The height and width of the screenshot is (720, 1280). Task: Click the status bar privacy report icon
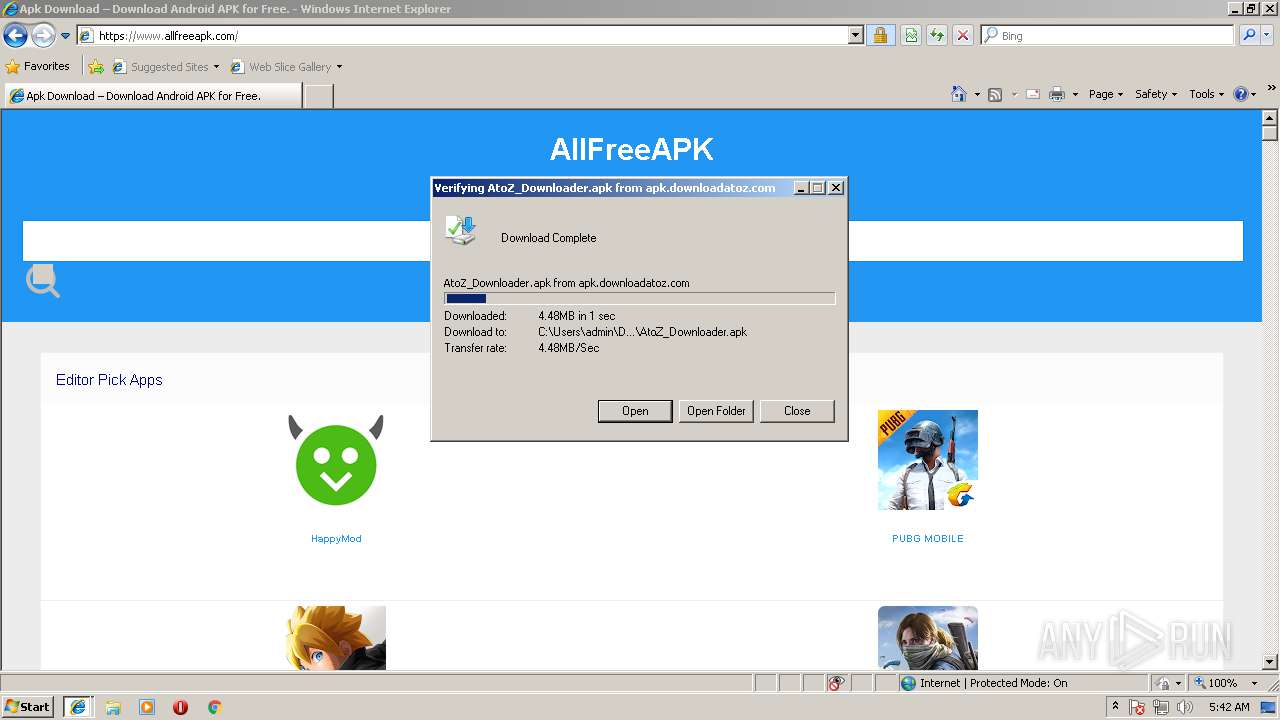(836, 683)
